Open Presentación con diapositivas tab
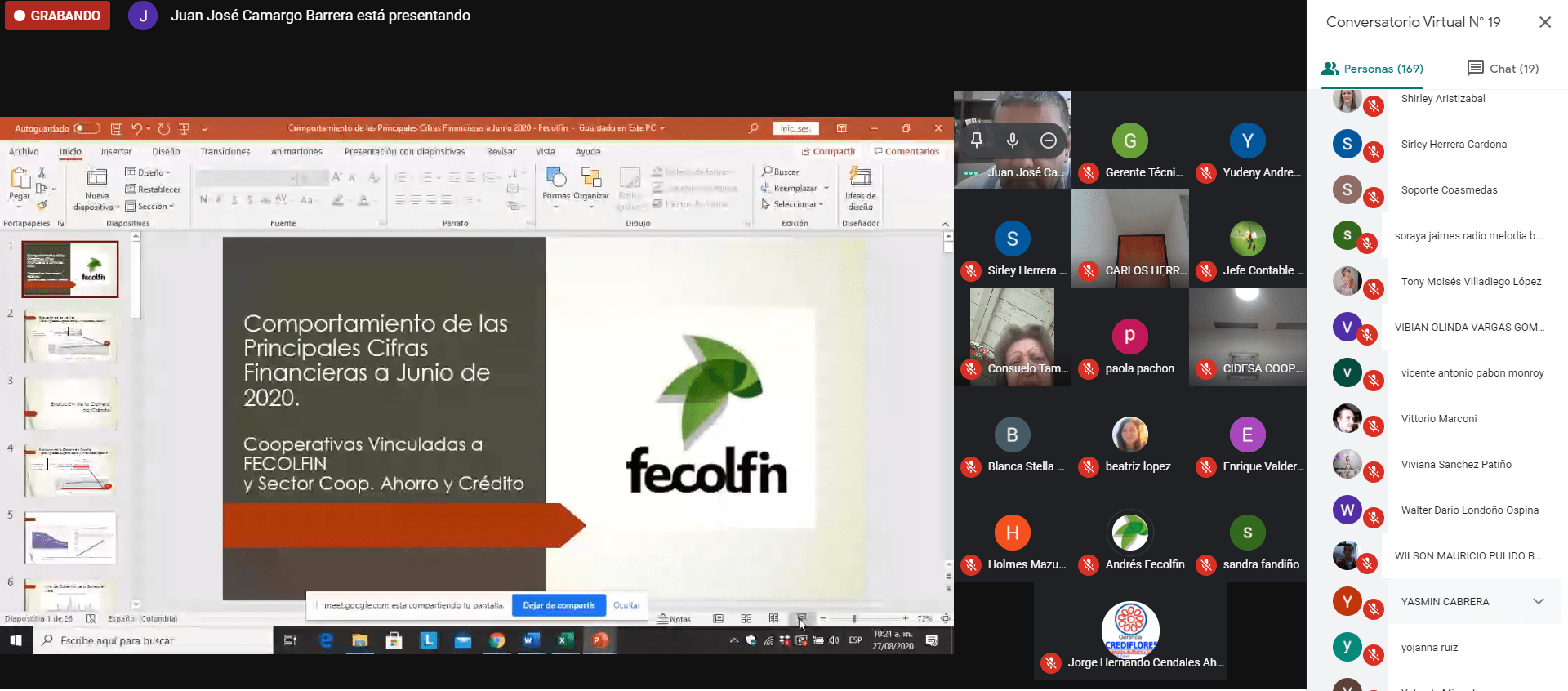The image size is (1568, 691). tap(404, 151)
